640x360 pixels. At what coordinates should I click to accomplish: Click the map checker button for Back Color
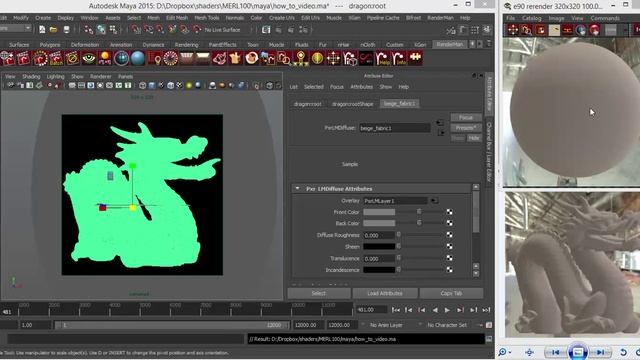(449, 223)
